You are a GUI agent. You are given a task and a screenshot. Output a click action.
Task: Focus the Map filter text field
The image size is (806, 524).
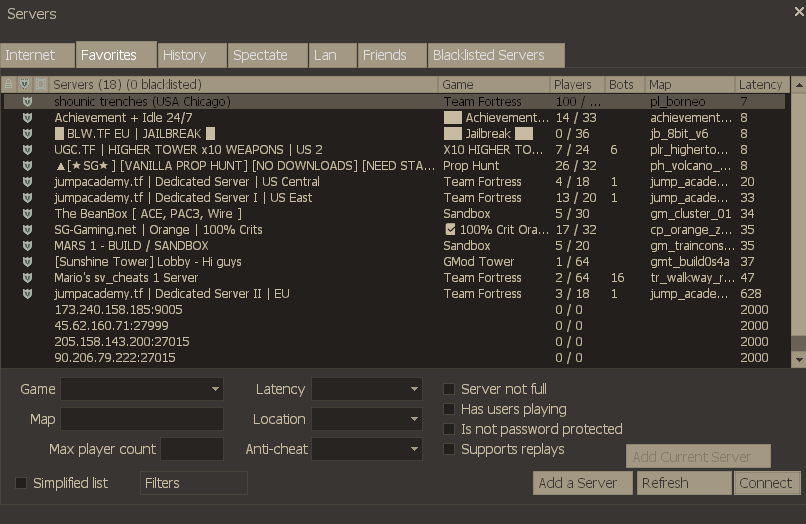[x=142, y=419]
